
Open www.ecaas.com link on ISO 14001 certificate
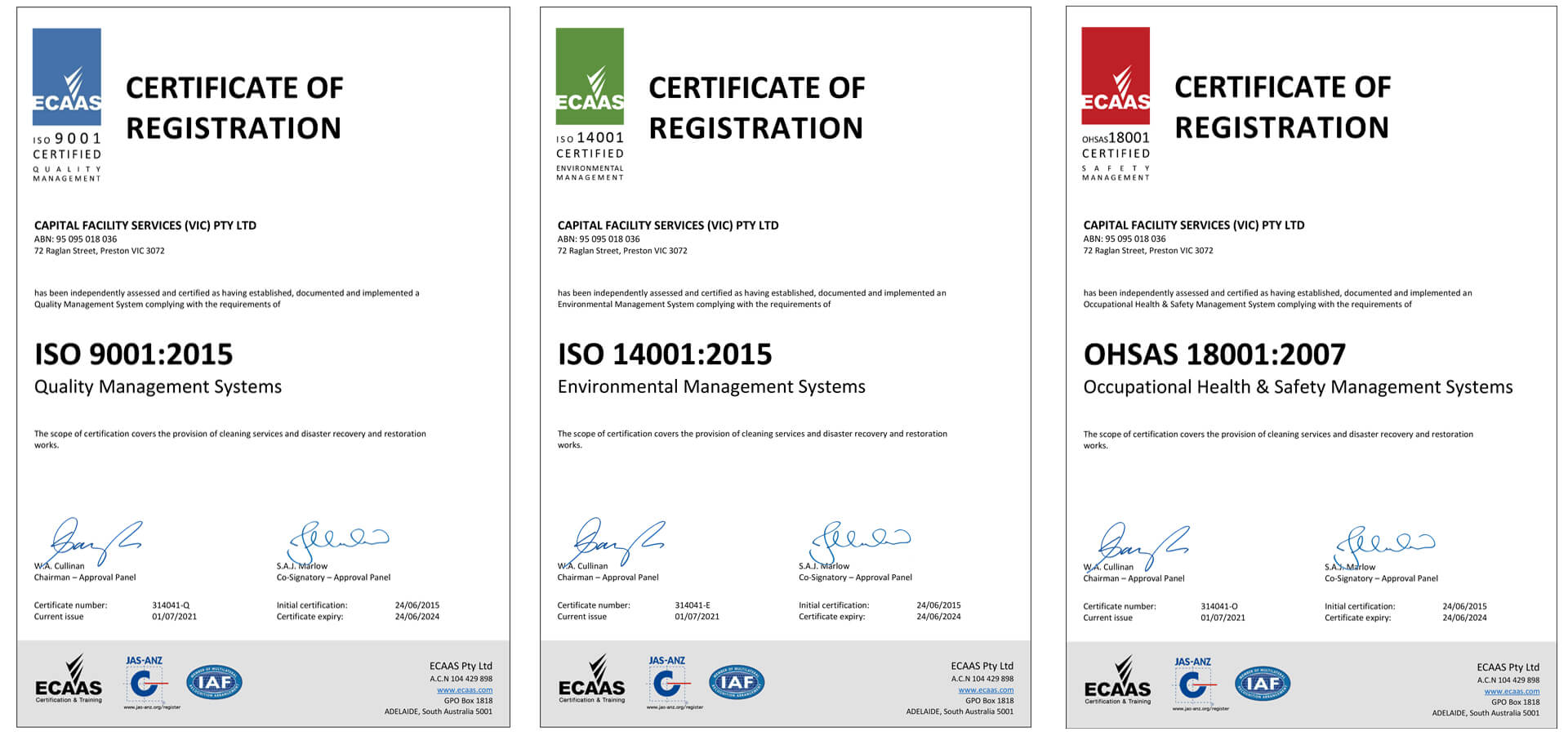[x=986, y=689]
